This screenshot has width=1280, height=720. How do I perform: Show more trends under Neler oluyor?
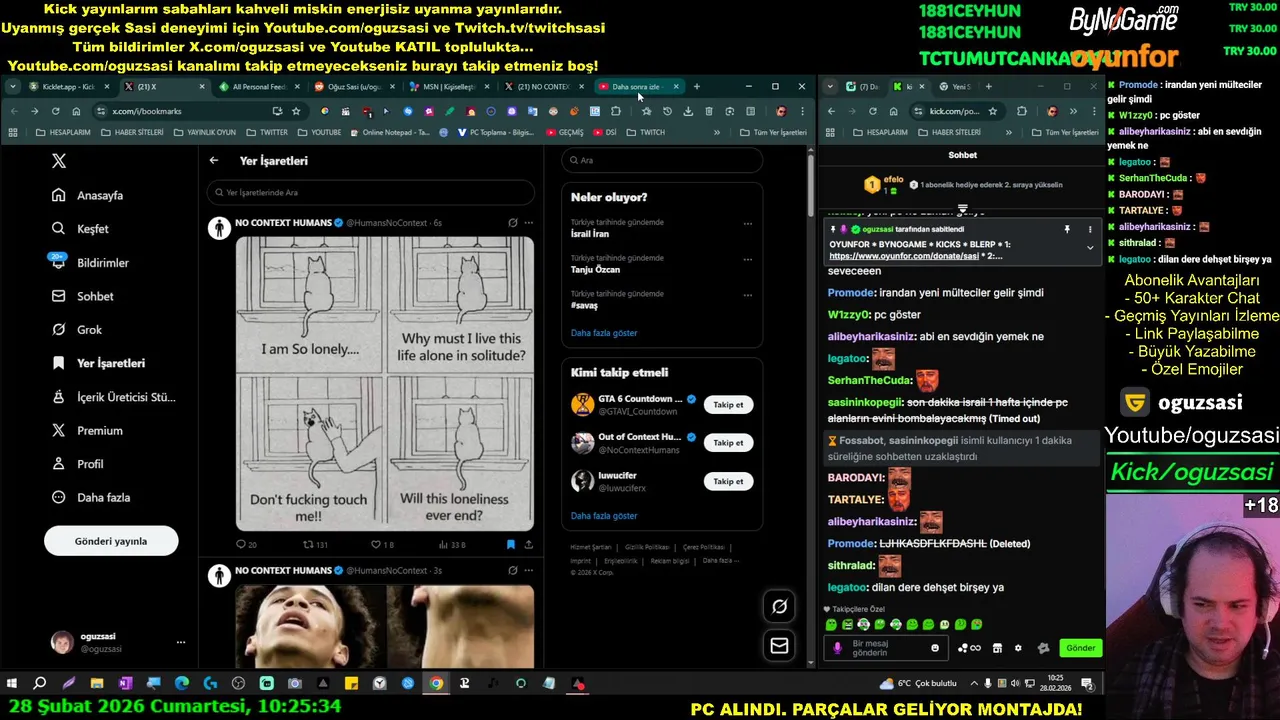[604, 333]
